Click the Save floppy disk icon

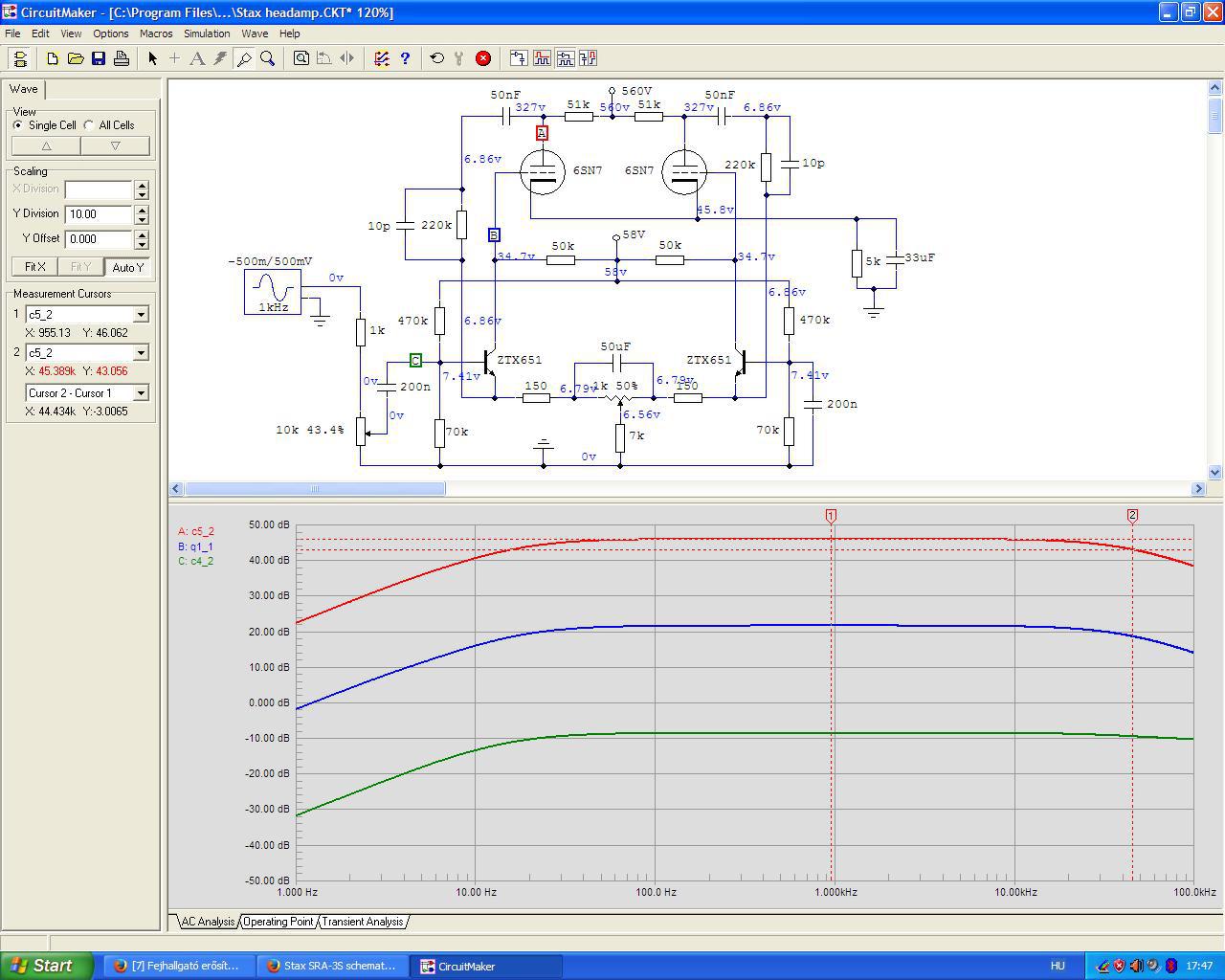pyautogui.click(x=99, y=58)
